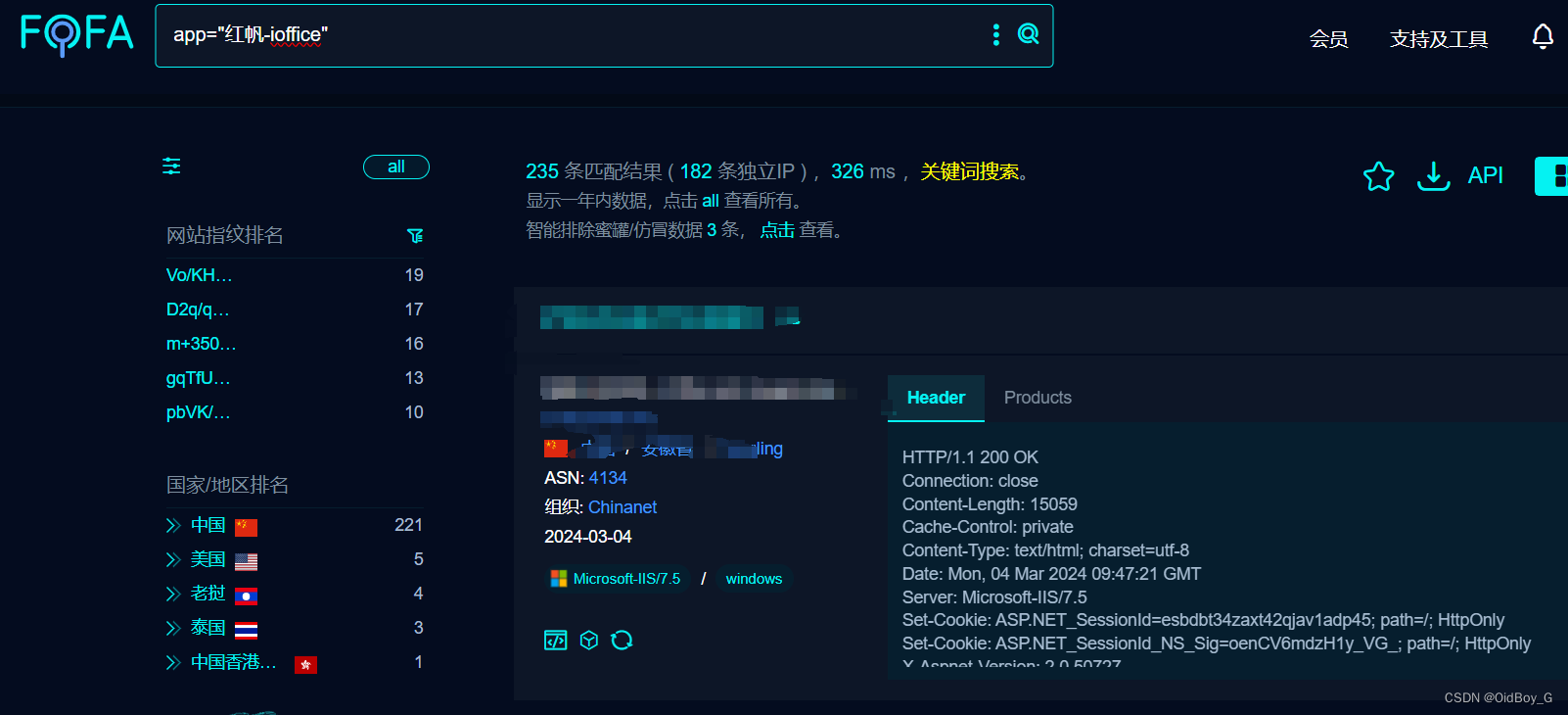This screenshot has height=715, width=1568.
Task: Click the all link to view all data
Action: coord(711,201)
